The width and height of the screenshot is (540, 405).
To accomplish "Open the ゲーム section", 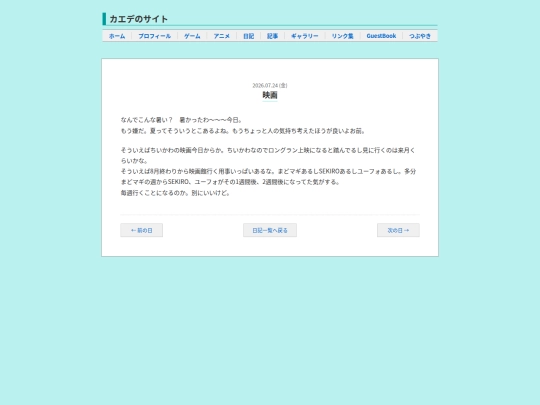I will click(x=192, y=36).
